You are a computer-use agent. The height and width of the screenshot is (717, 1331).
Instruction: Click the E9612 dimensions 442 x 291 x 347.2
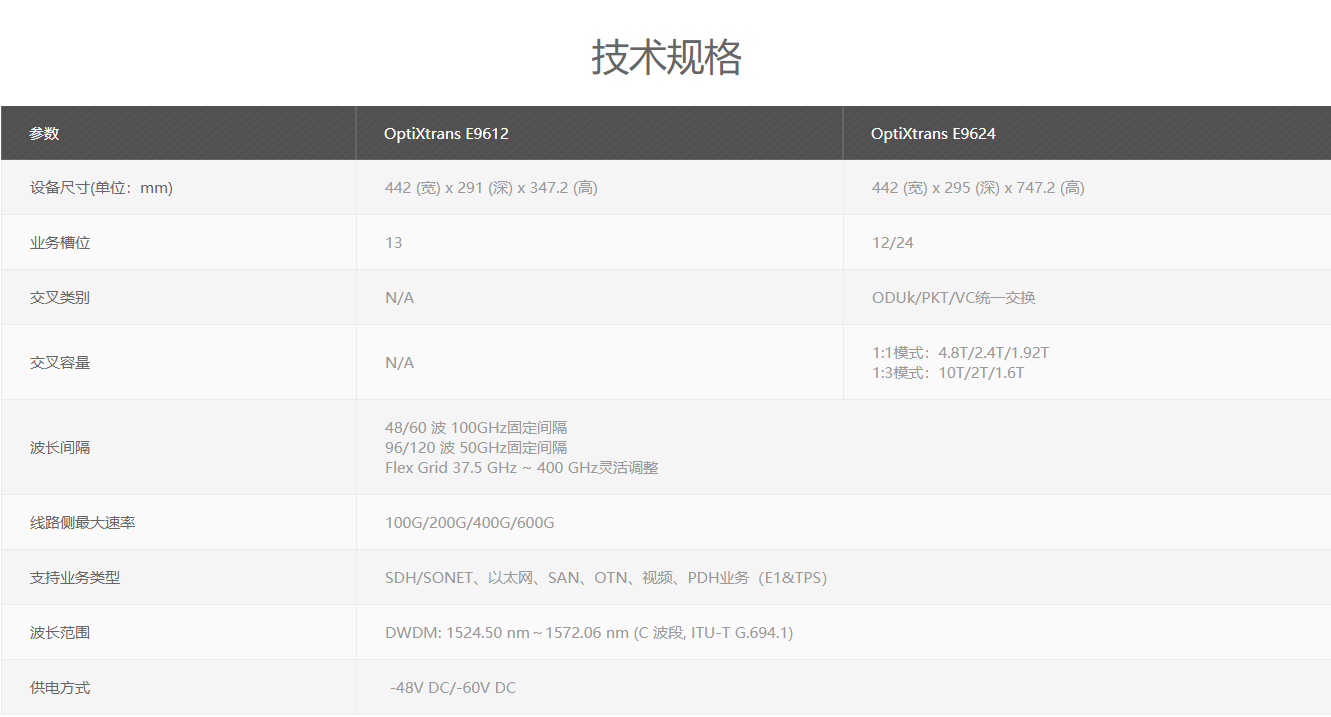coord(491,187)
